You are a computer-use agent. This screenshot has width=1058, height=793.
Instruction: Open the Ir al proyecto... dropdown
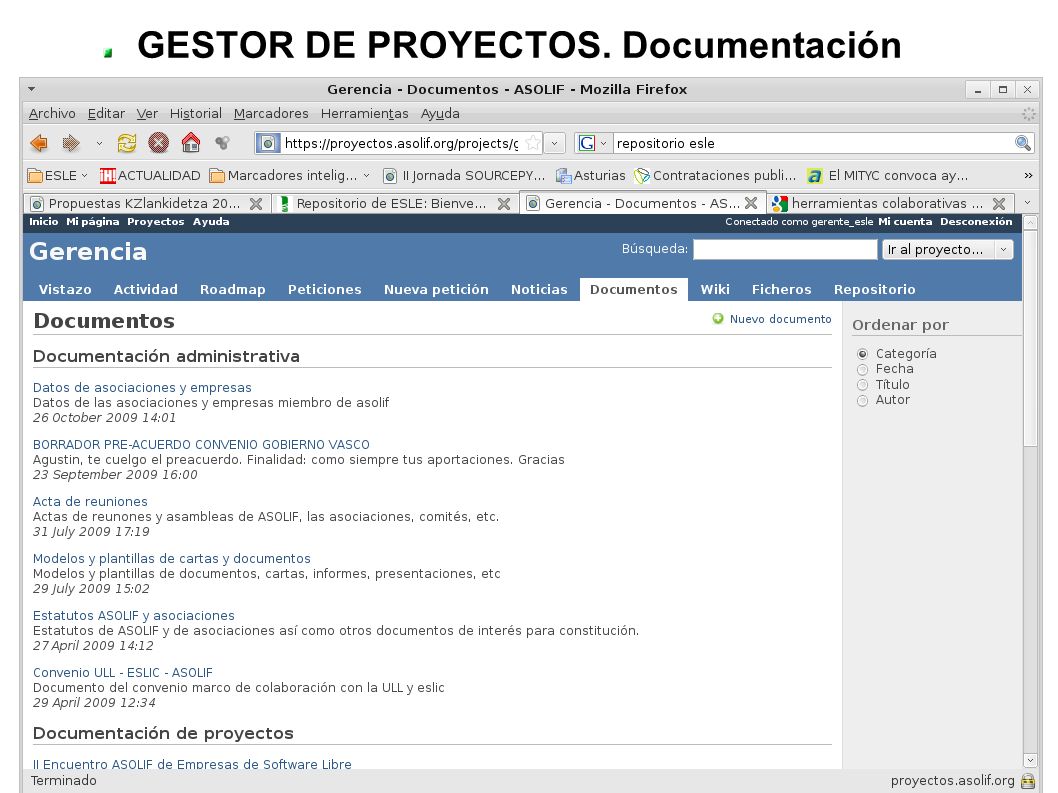point(947,250)
